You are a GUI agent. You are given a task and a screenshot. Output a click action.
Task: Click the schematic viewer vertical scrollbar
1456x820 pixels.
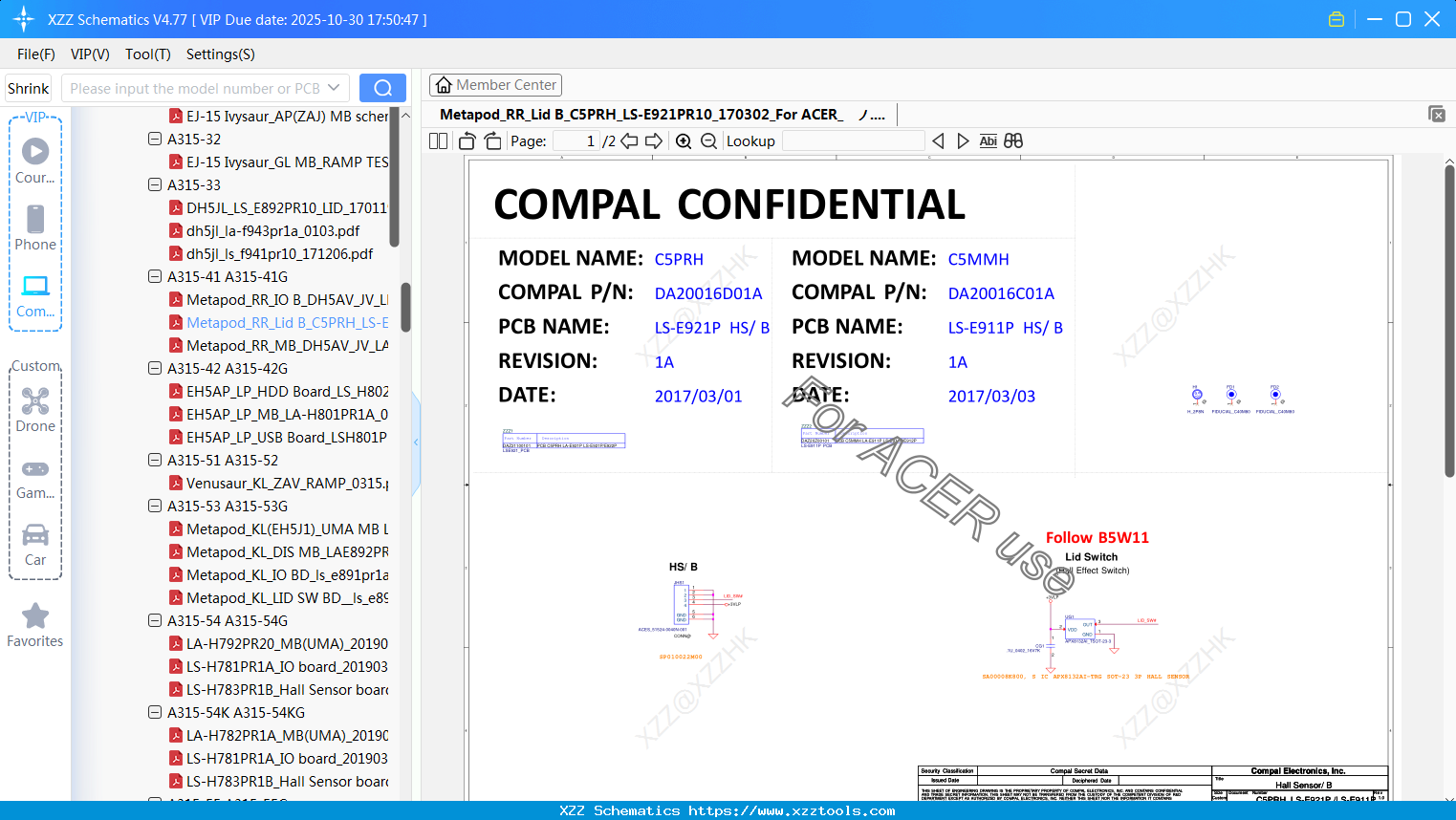click(1449, 320)
